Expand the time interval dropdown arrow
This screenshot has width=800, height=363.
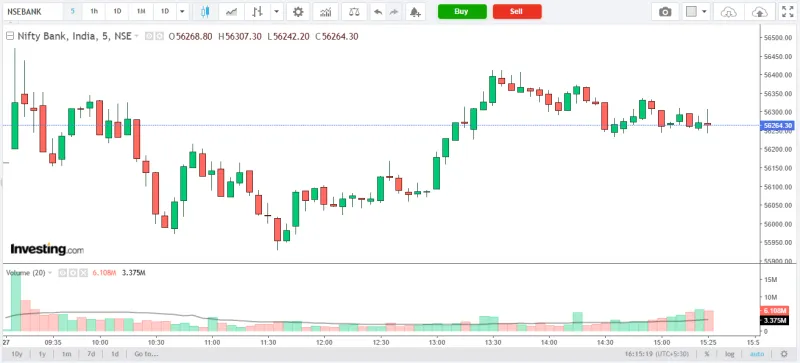point(182,12)
